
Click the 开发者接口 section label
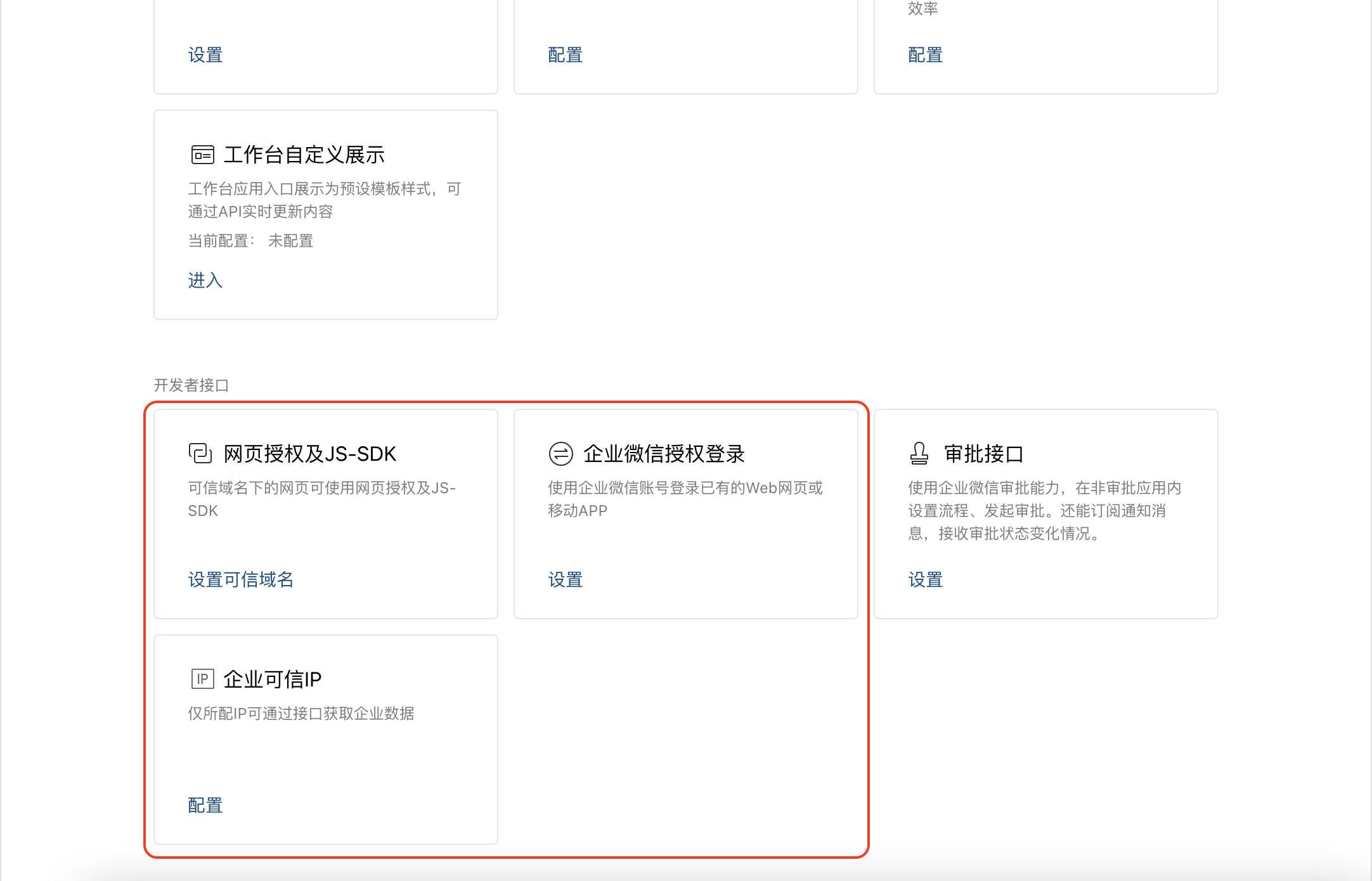point(191,385)
